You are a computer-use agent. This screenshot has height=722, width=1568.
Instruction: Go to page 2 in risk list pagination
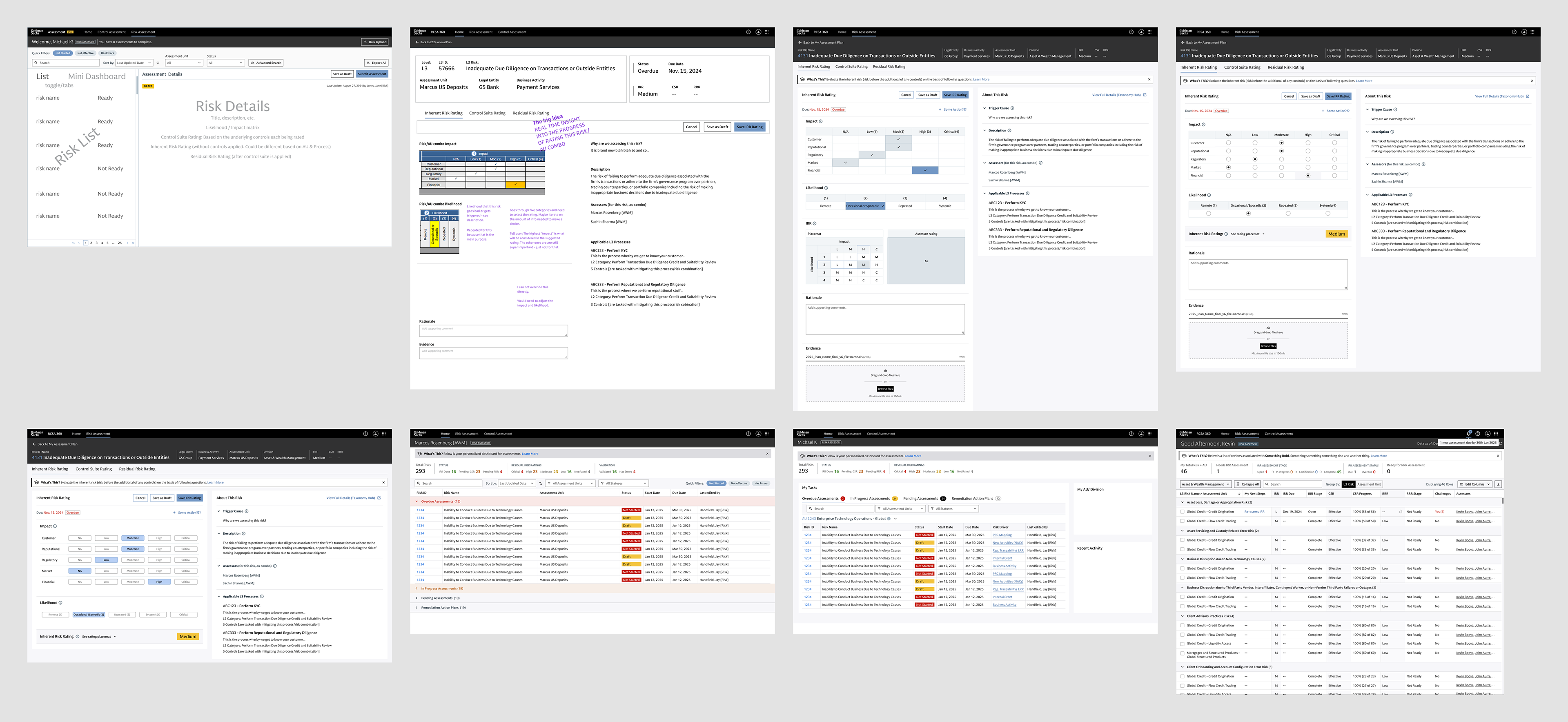coord(91,243)
